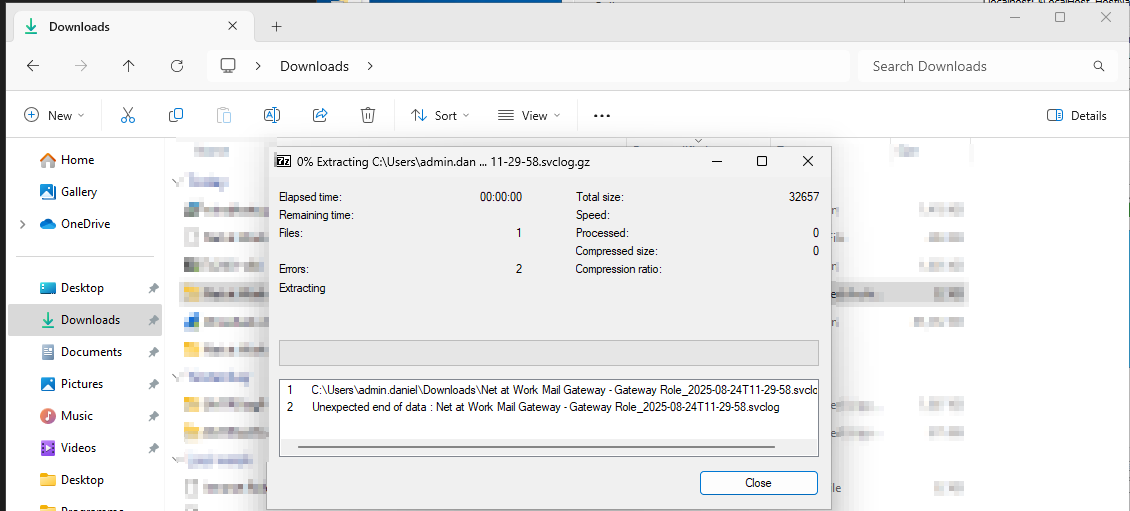Open the See more ellipsis menu
This screenshot has width=1130, height=511.
tap(601, 115)
